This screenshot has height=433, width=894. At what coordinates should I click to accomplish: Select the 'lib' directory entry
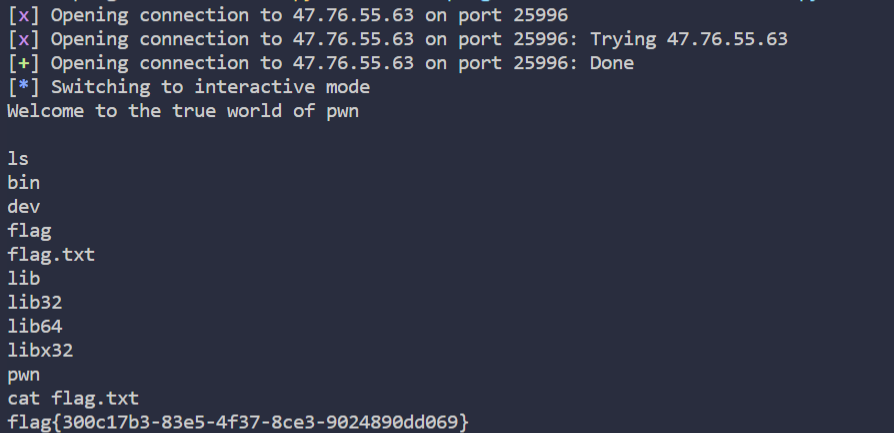(23, 278)
